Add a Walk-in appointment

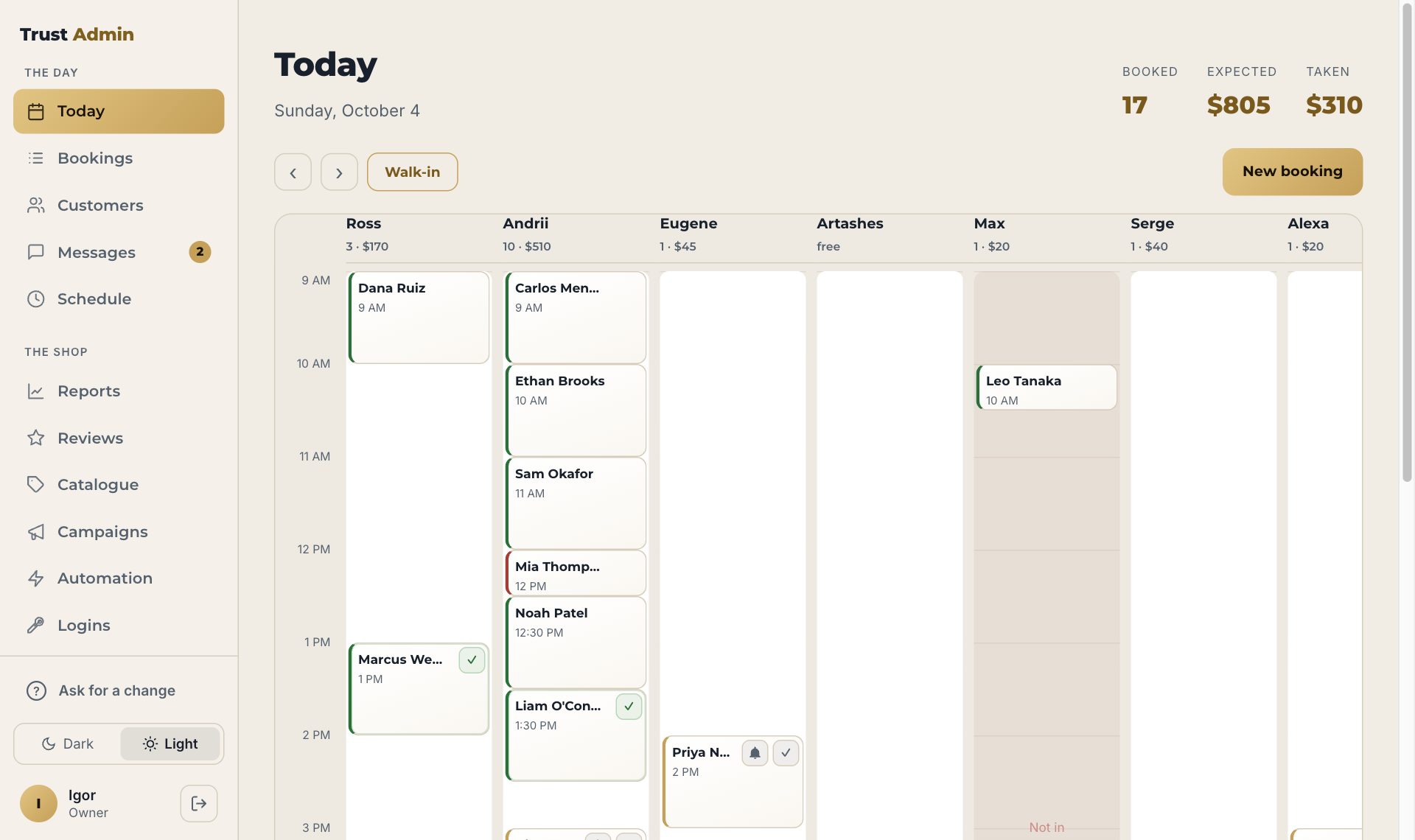point(412,172)
